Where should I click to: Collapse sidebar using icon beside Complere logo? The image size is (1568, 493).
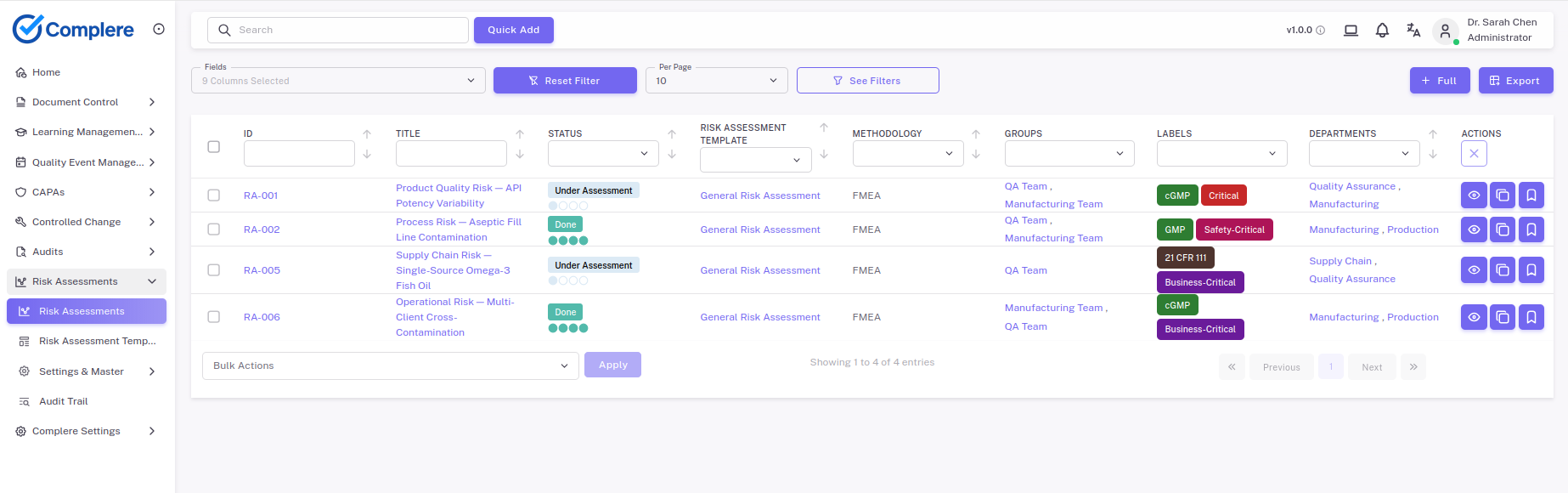click(159, 29)
